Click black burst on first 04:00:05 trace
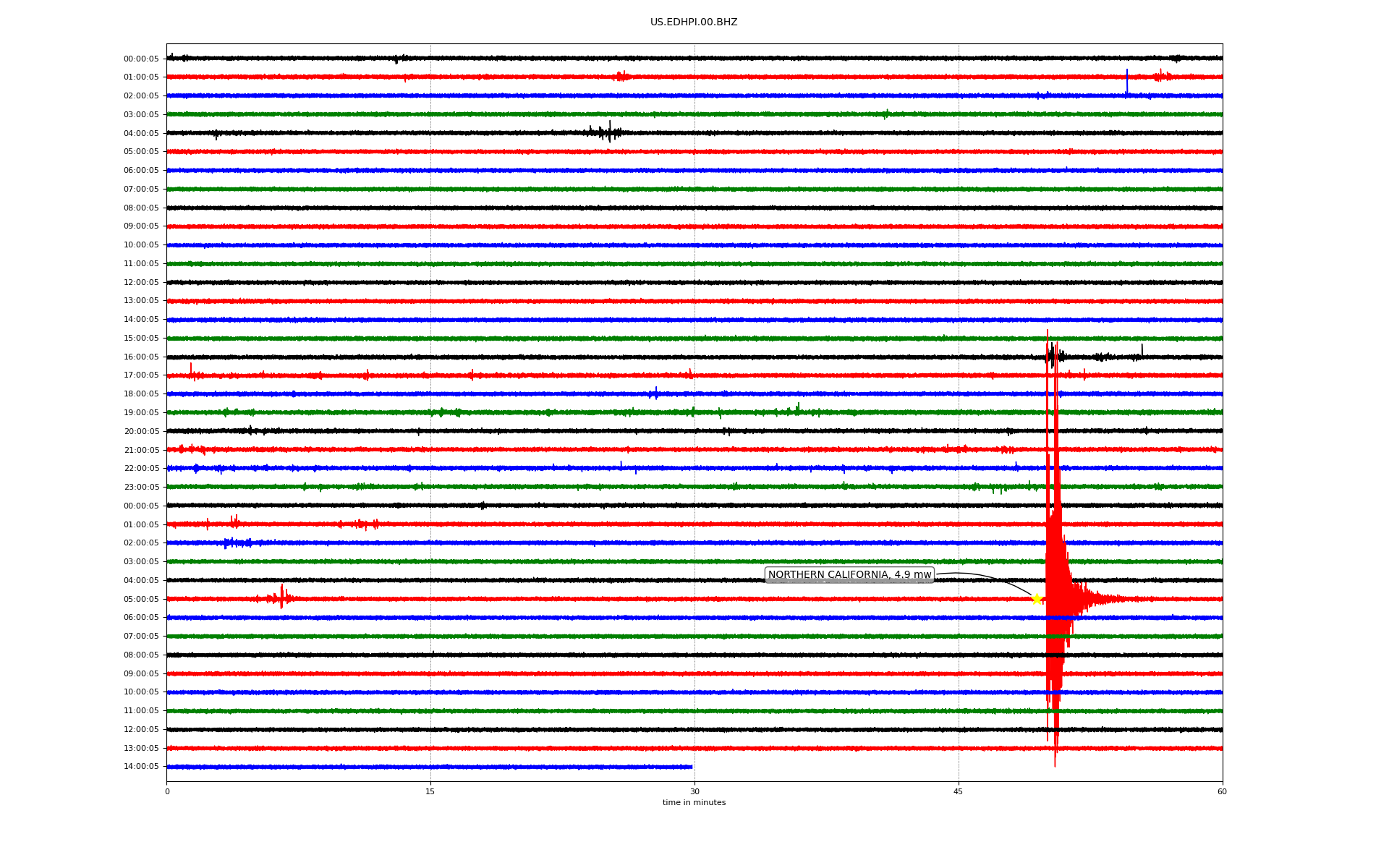The image size is (1389, 868). pos(608,132)
